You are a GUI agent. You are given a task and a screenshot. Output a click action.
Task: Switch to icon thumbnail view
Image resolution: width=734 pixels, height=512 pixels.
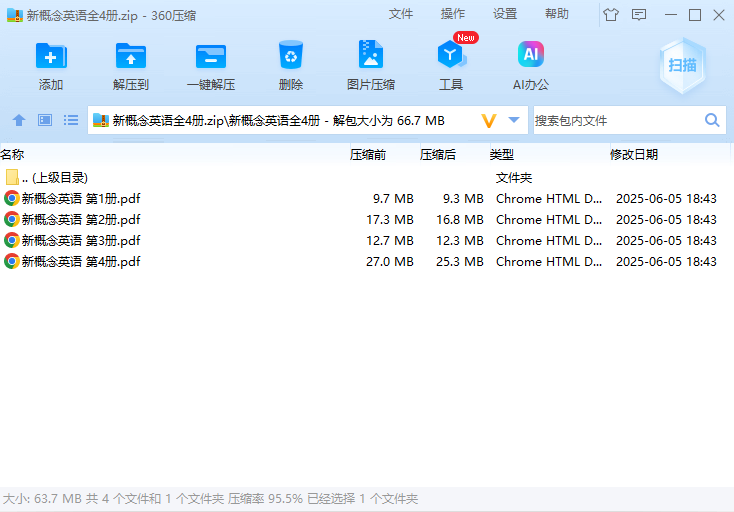click(45, 120)
